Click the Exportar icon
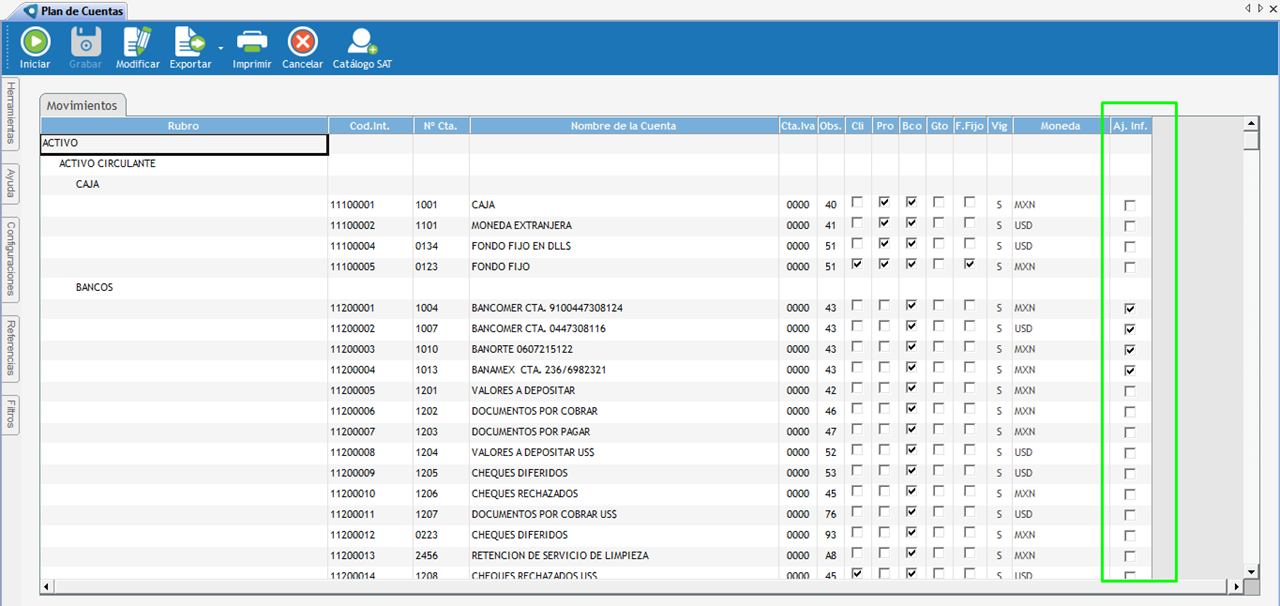The image size is (1280, 606). click(x=189, y=42)
